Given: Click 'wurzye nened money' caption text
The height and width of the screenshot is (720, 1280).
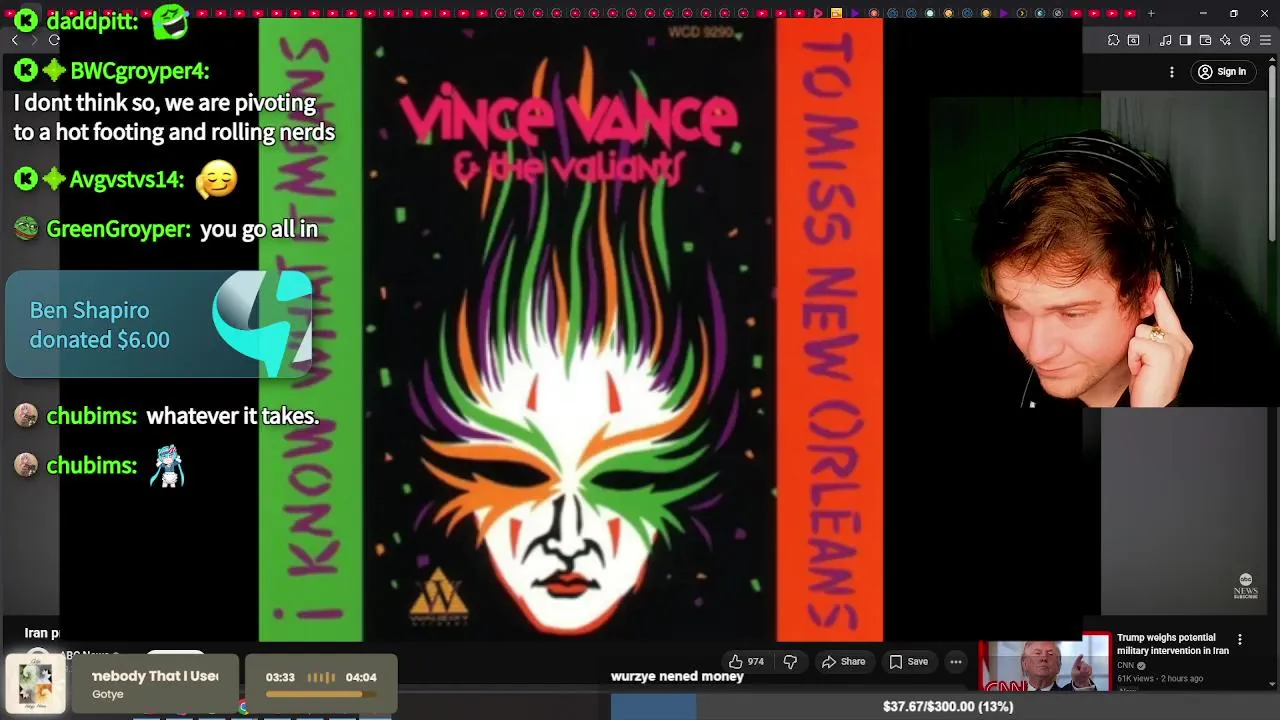Looking at the screenshot, I should pyautogui.click(x=677, y=676).
